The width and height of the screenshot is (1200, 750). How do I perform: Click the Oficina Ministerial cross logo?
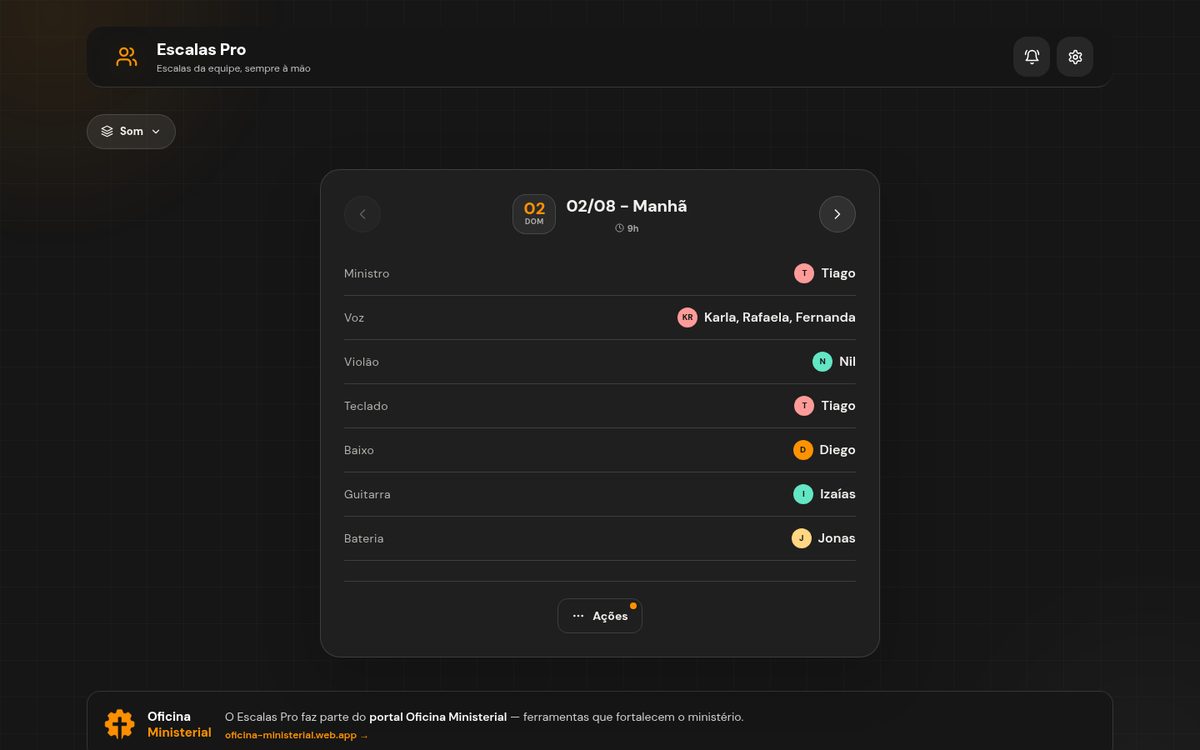[x=120, y=724]
